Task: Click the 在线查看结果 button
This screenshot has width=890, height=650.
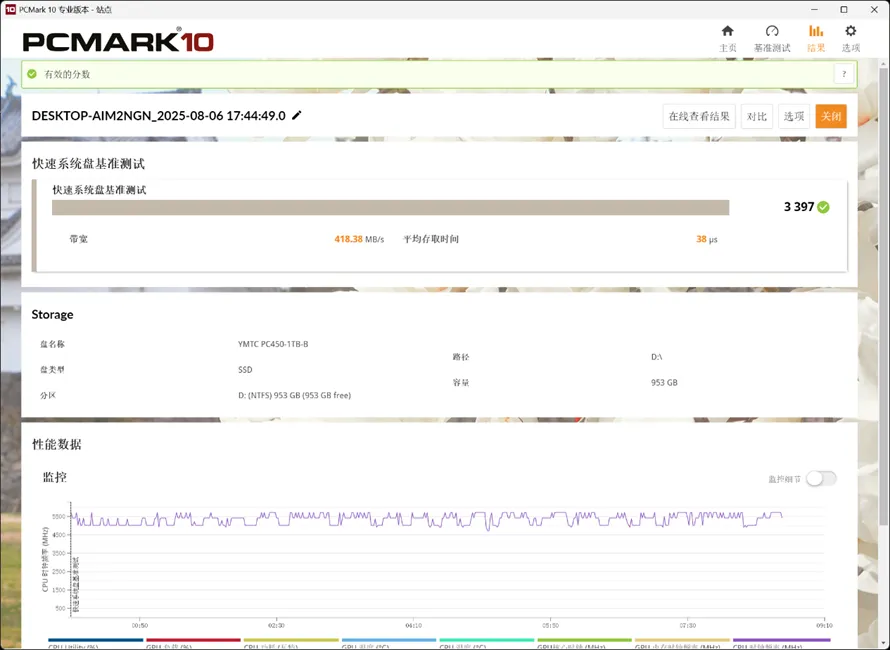Action: [x=700, y=116]
